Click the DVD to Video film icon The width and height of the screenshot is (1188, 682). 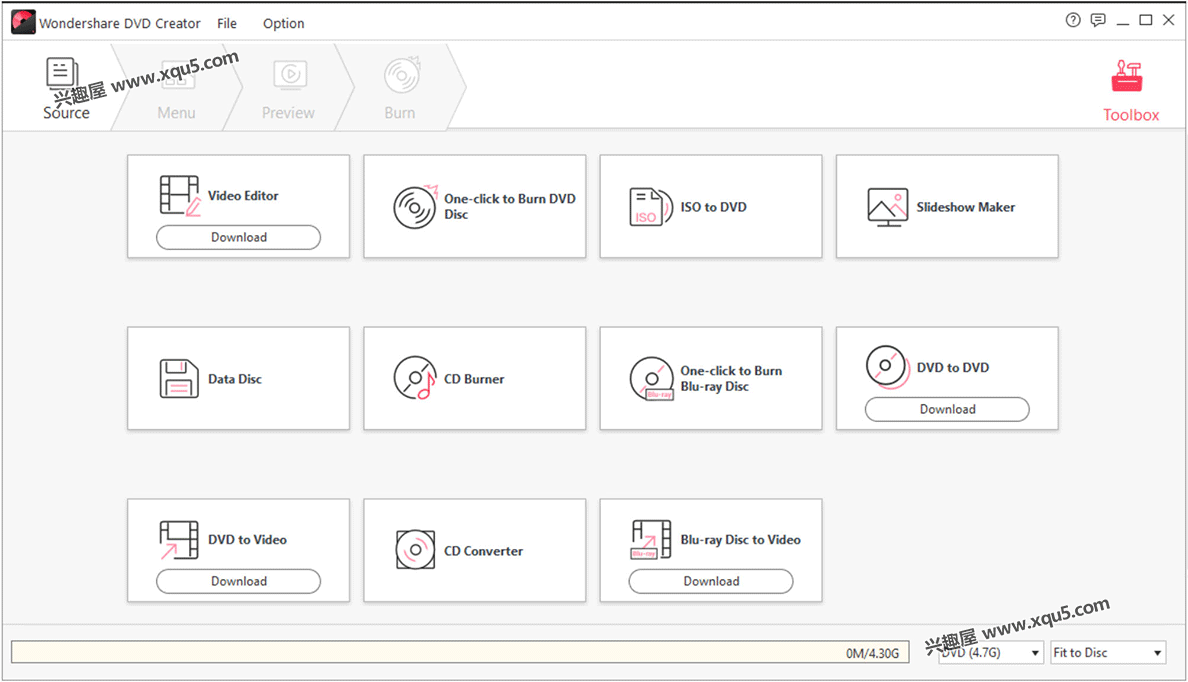179,540
